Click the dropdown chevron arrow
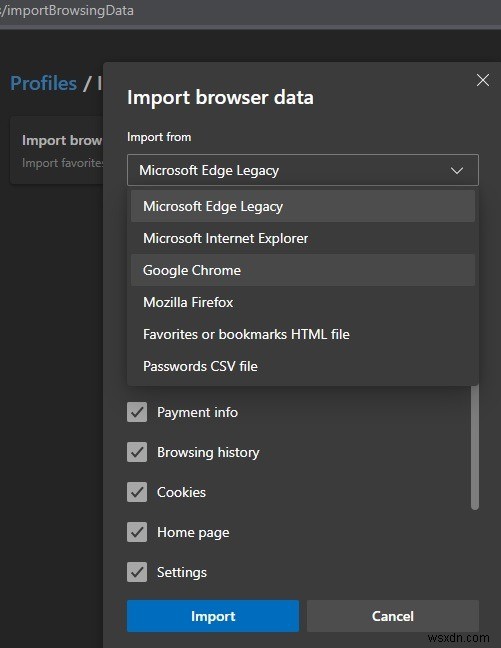The width and height of the screenshot is (501, 648). 457,170
